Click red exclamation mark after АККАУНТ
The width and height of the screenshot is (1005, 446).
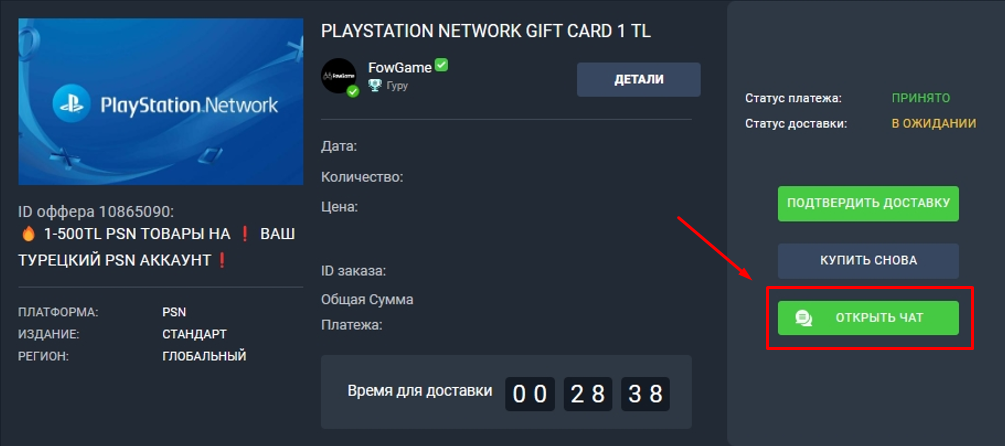tap(222, 260)
